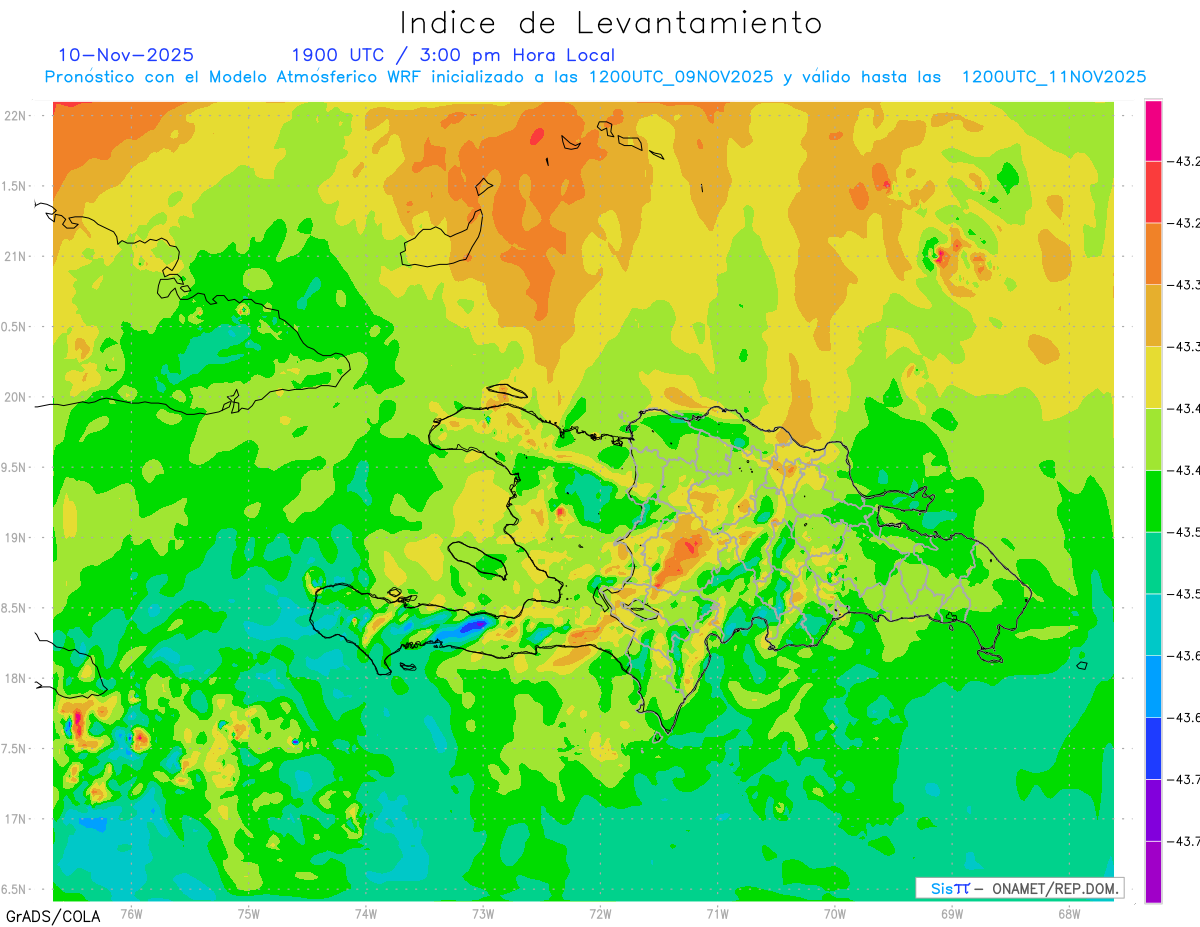1200x927 pixels.
Task: Click the "22N" latitude label
Action: 16,116
